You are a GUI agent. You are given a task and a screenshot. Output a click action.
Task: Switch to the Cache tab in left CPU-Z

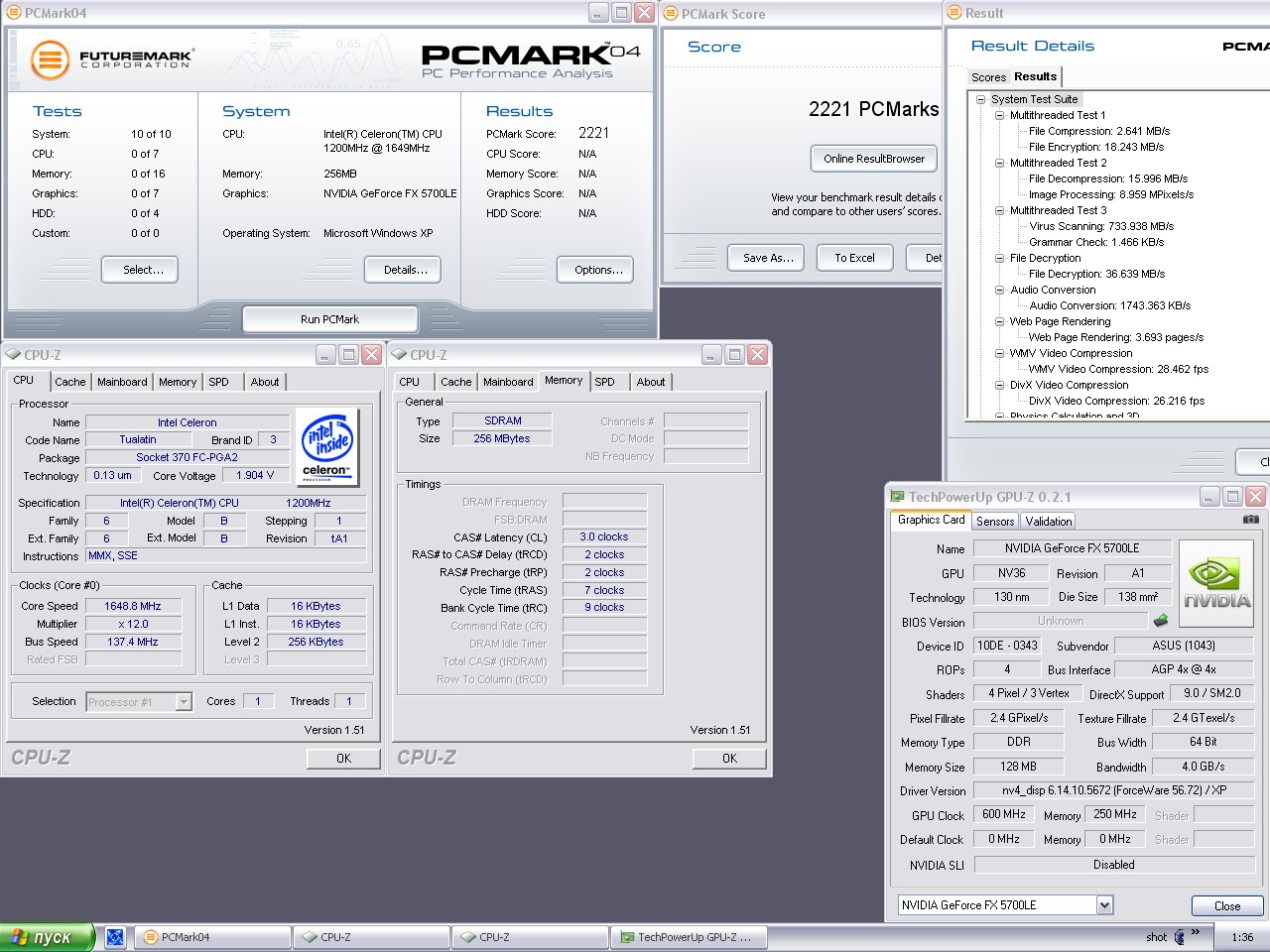tap(70, 382)
